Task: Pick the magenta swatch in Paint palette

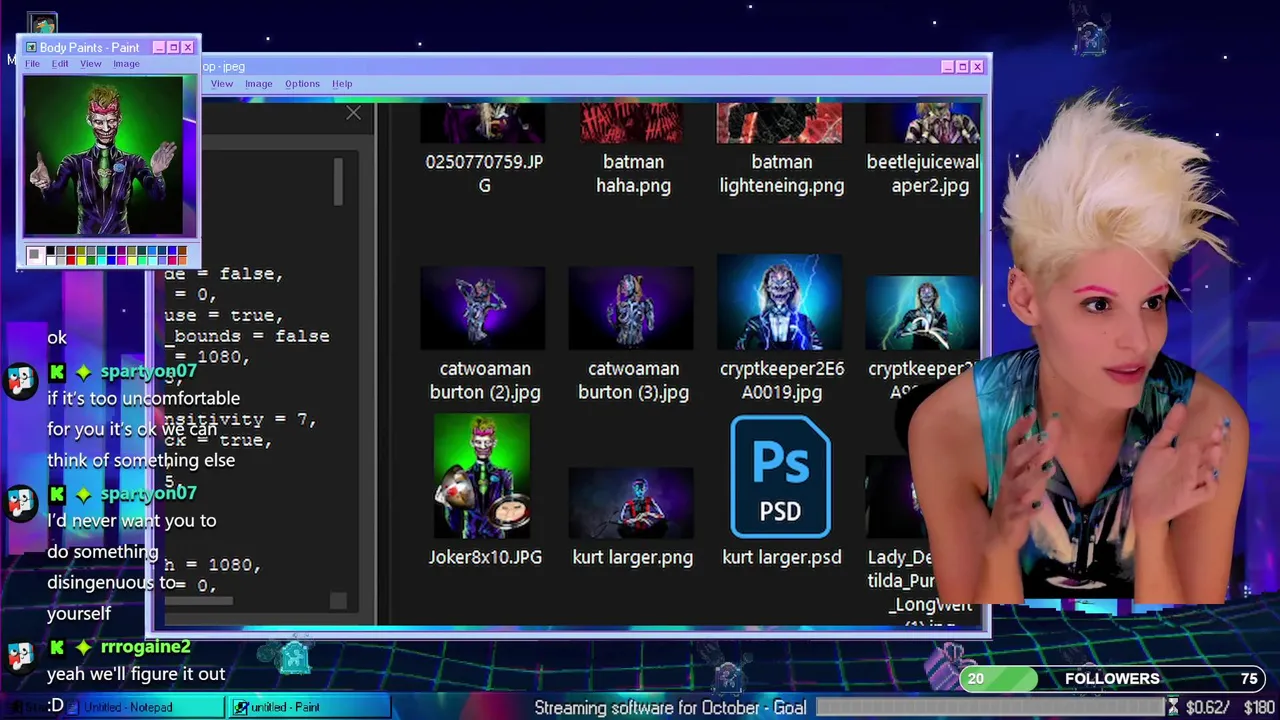Action: pos(122,260)
